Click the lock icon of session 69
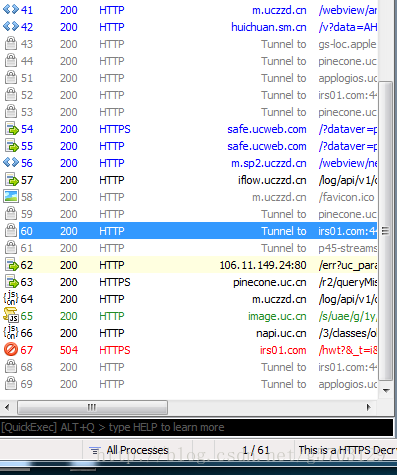397x475 pixels. point(11,384)
